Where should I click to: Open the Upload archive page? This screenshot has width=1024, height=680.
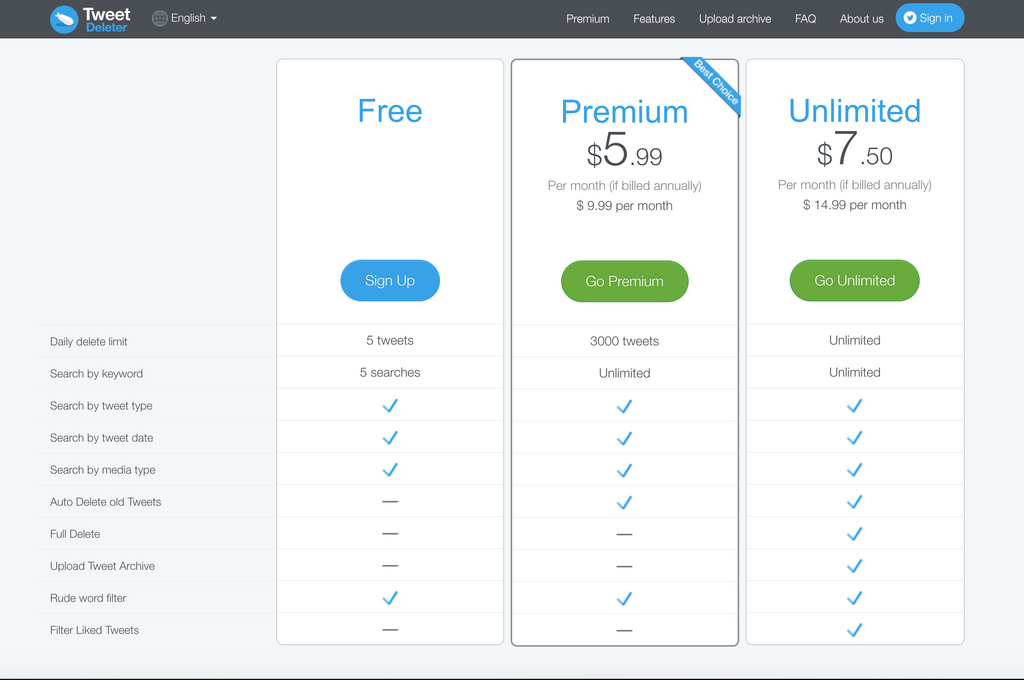pos(735,19)
